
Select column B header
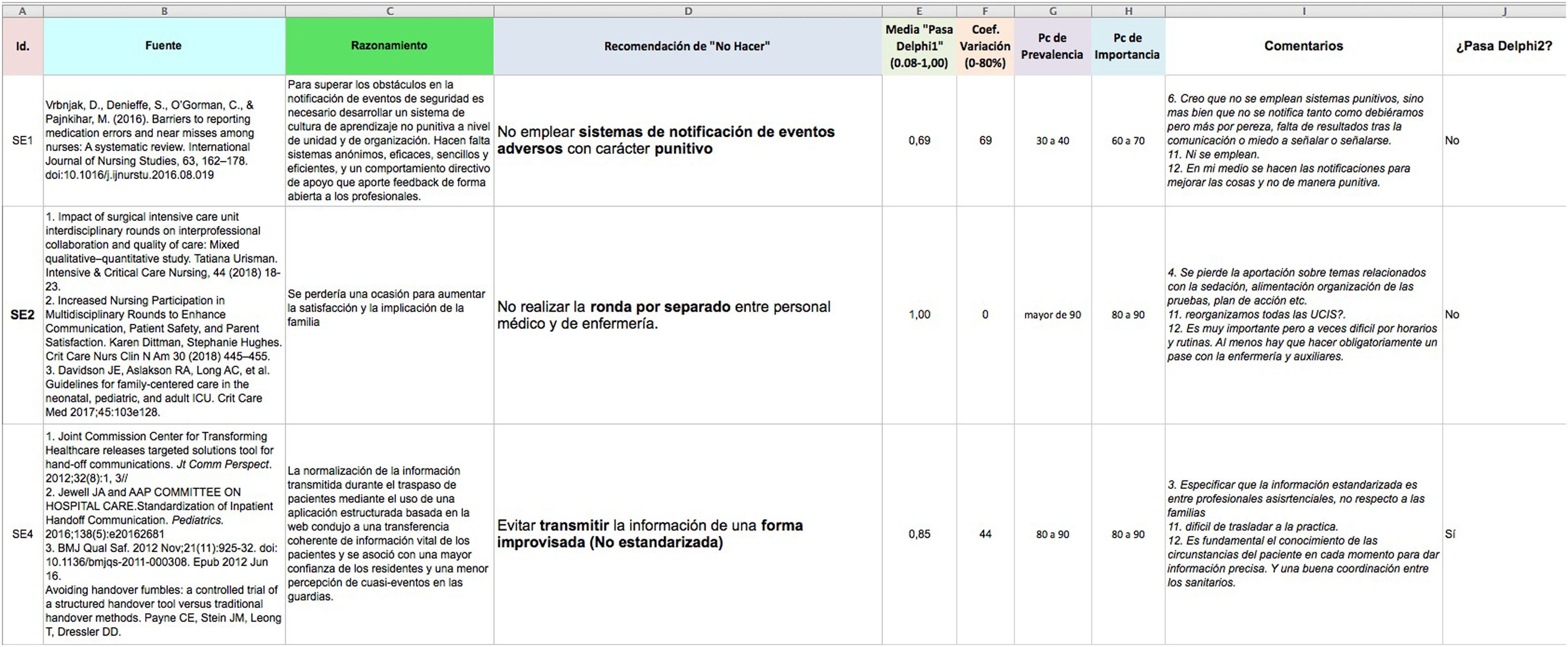point(164,11)
